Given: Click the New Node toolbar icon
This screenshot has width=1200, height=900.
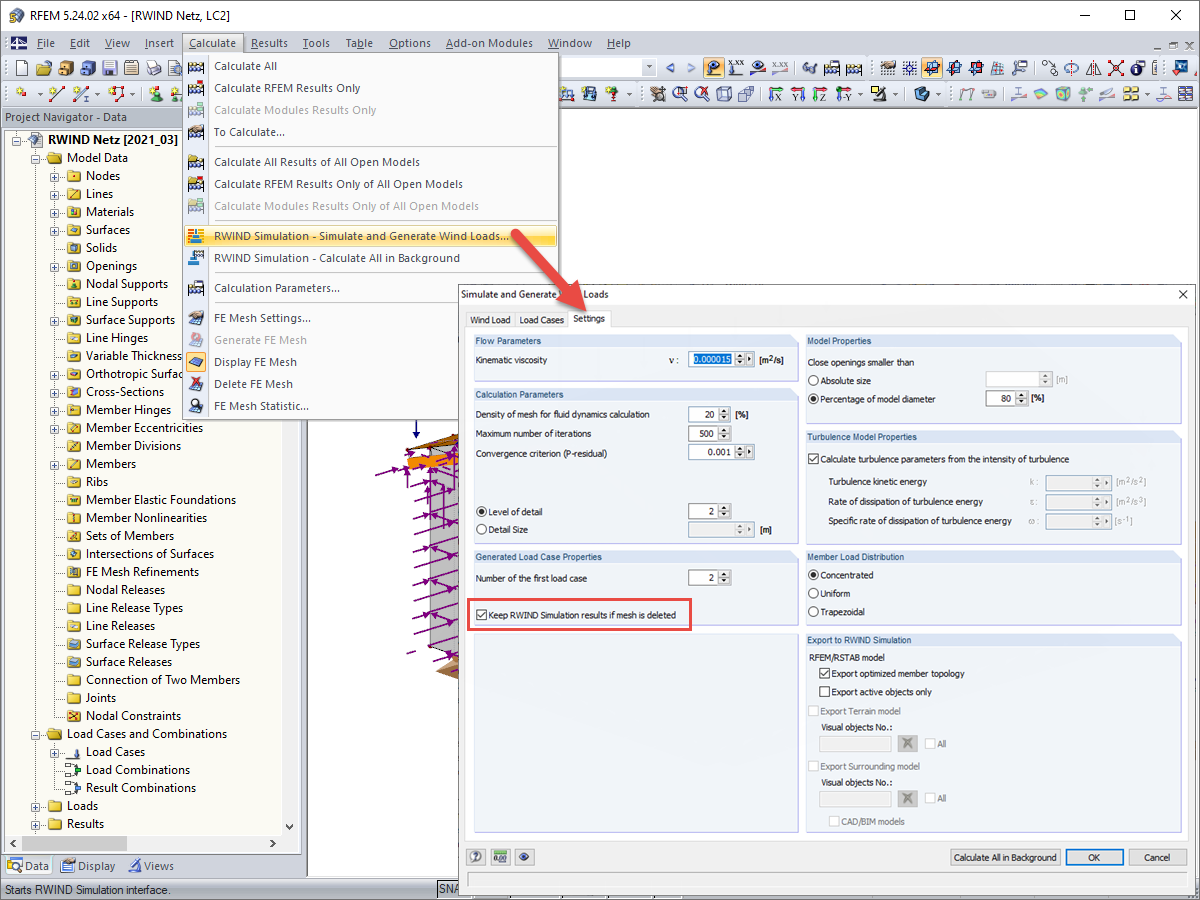Looking at the screenshot, I should point(20,94).
